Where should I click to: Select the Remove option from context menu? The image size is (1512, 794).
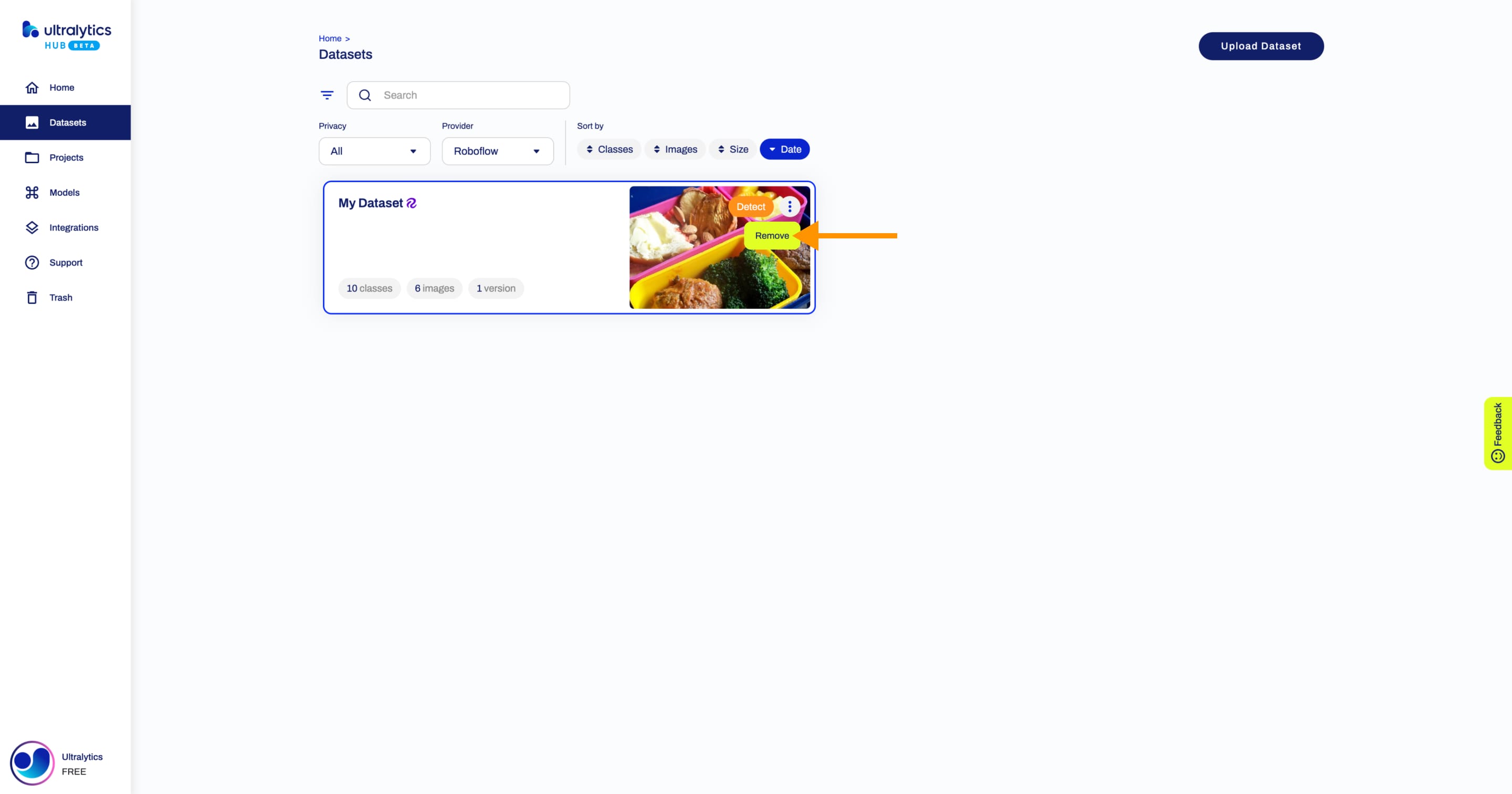pos(771,235)
